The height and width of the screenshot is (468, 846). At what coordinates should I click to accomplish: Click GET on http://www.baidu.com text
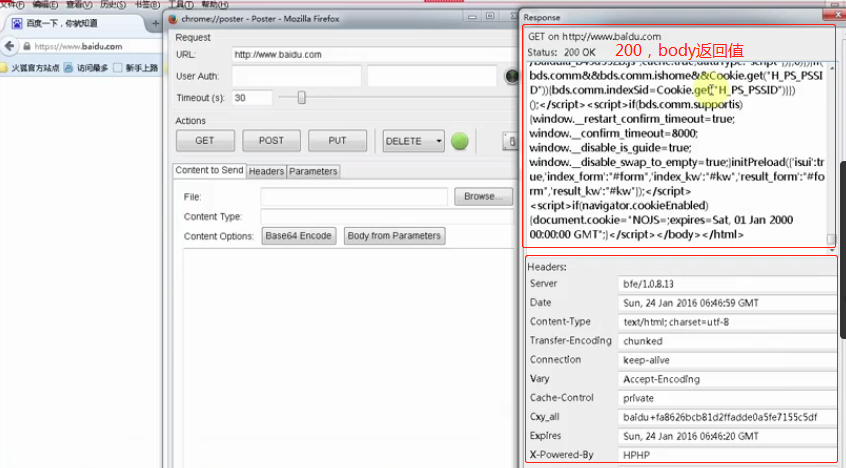pos(594,37)
